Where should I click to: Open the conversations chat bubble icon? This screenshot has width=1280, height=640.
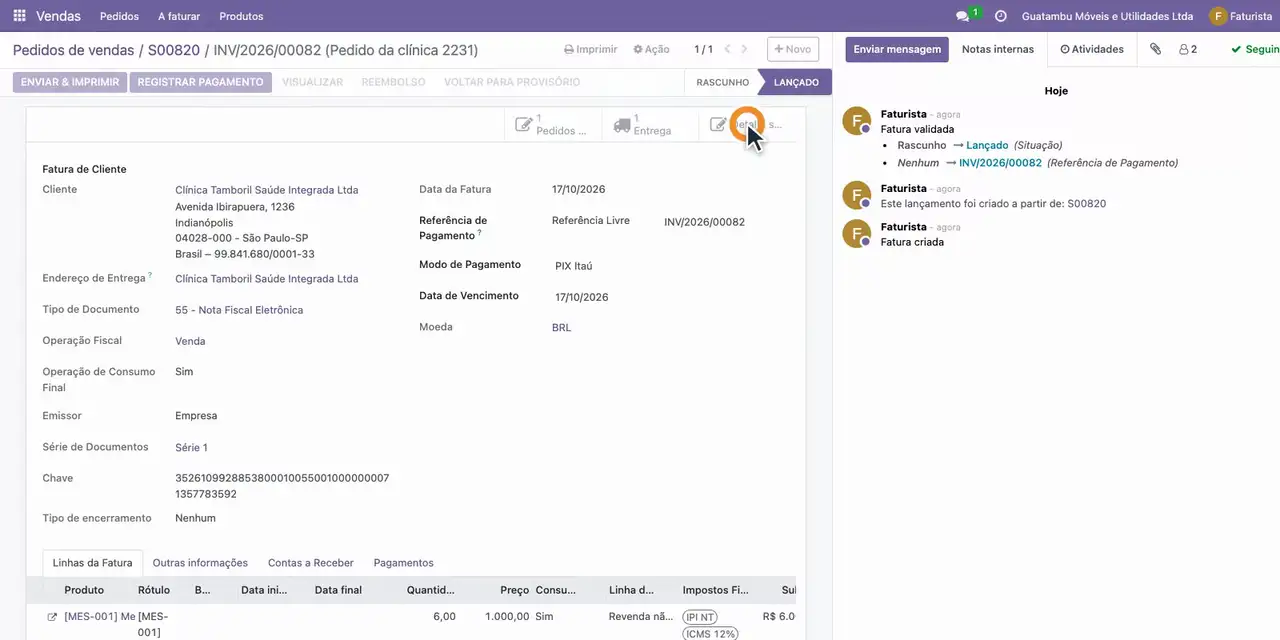963,16
